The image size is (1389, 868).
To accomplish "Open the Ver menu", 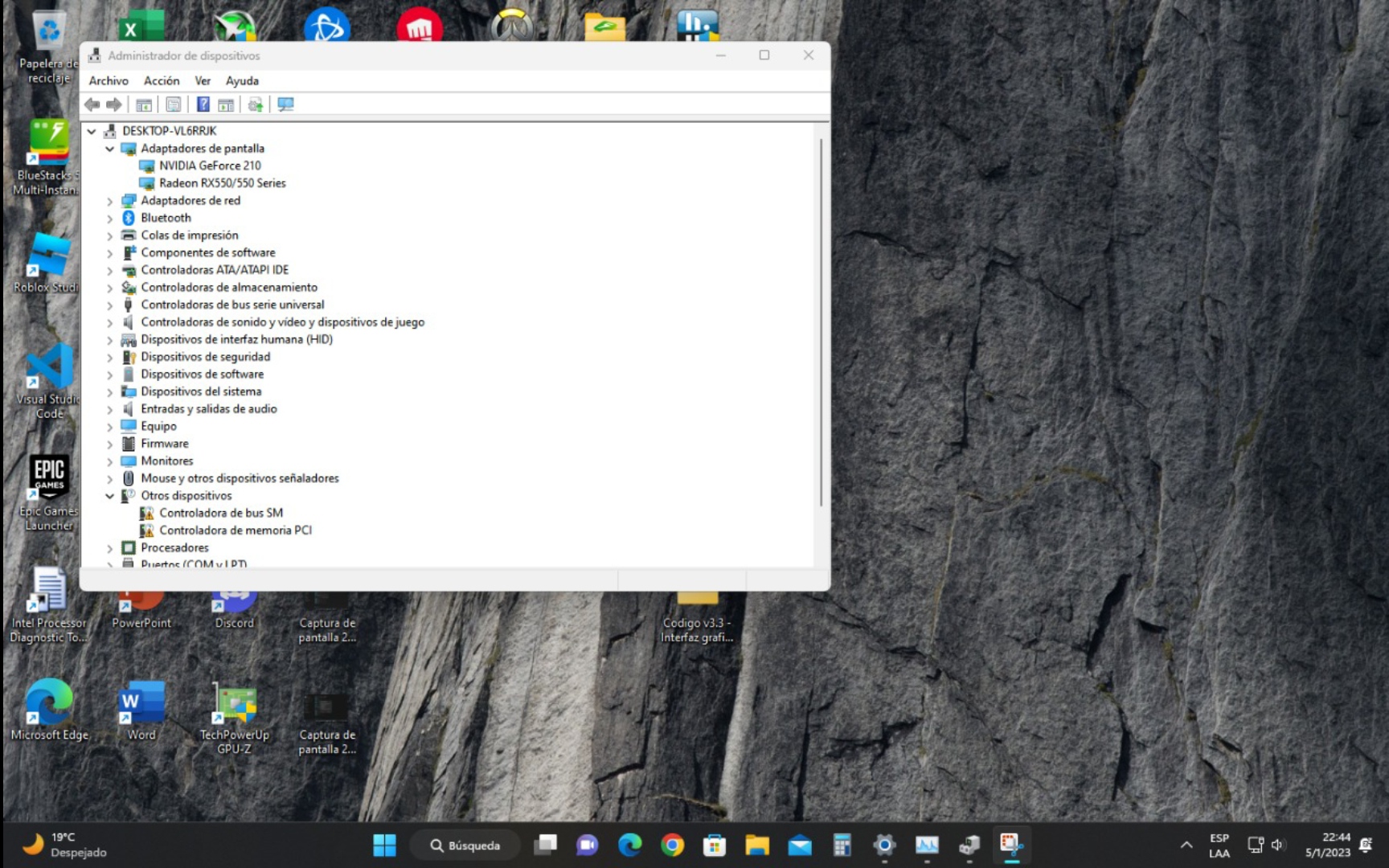I will (203, 80).
